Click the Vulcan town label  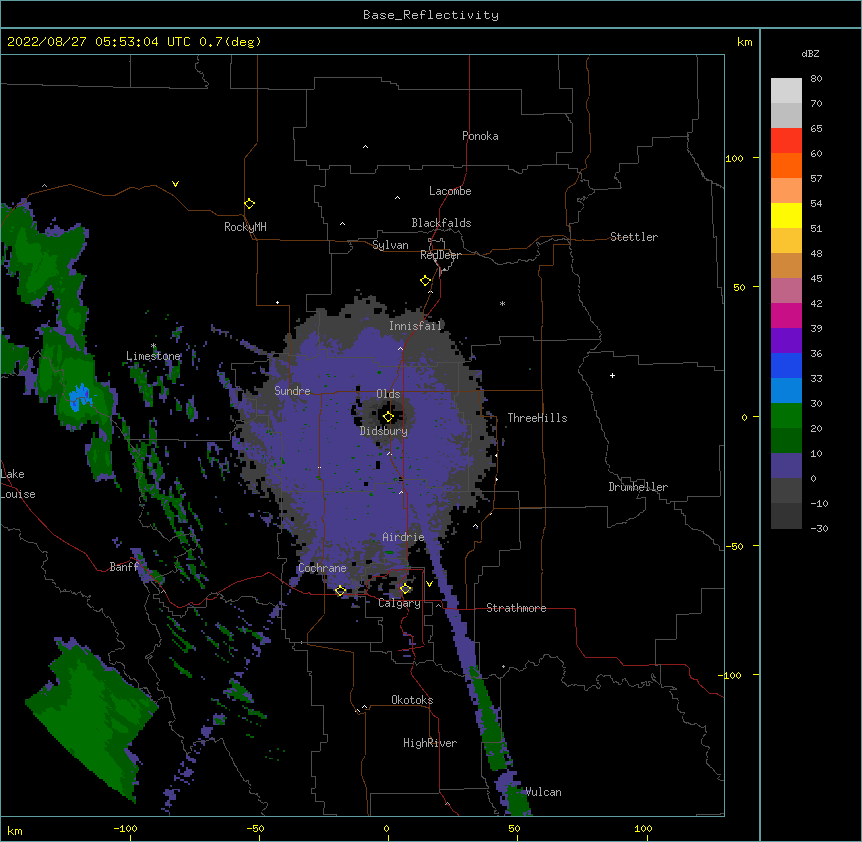point(543,792)
